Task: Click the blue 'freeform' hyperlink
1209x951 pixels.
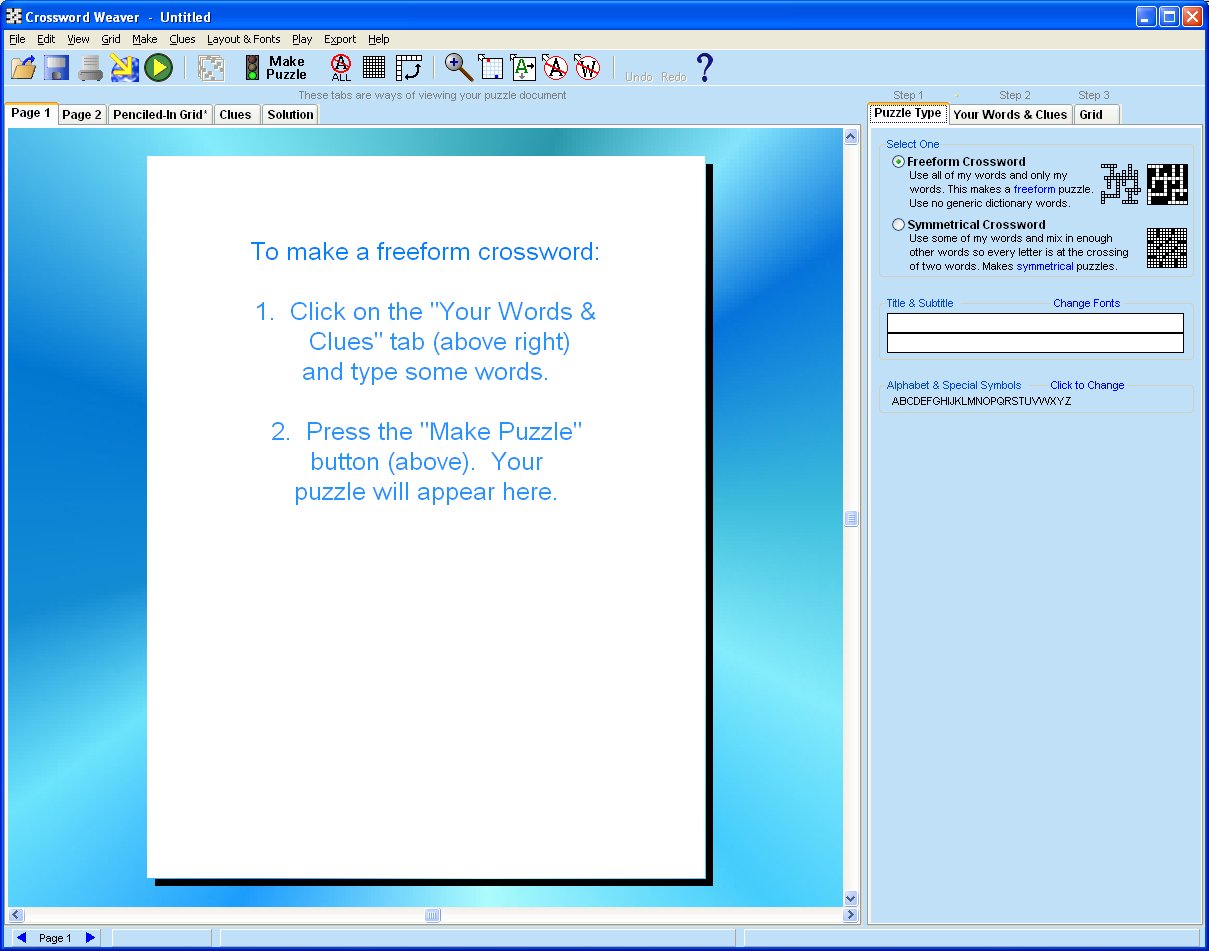Action: 1035,189
